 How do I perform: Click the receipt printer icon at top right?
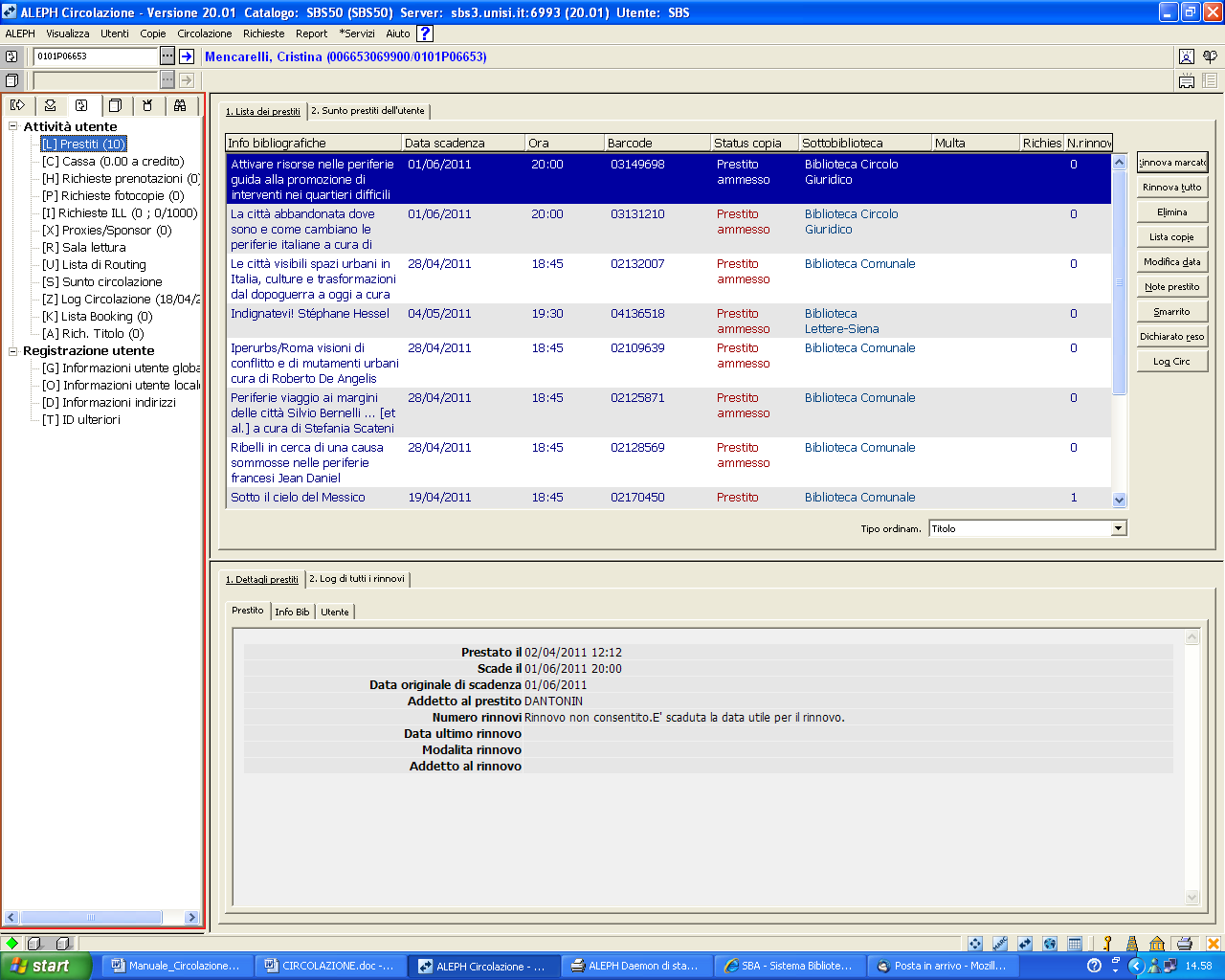[x=1187, y=80]
